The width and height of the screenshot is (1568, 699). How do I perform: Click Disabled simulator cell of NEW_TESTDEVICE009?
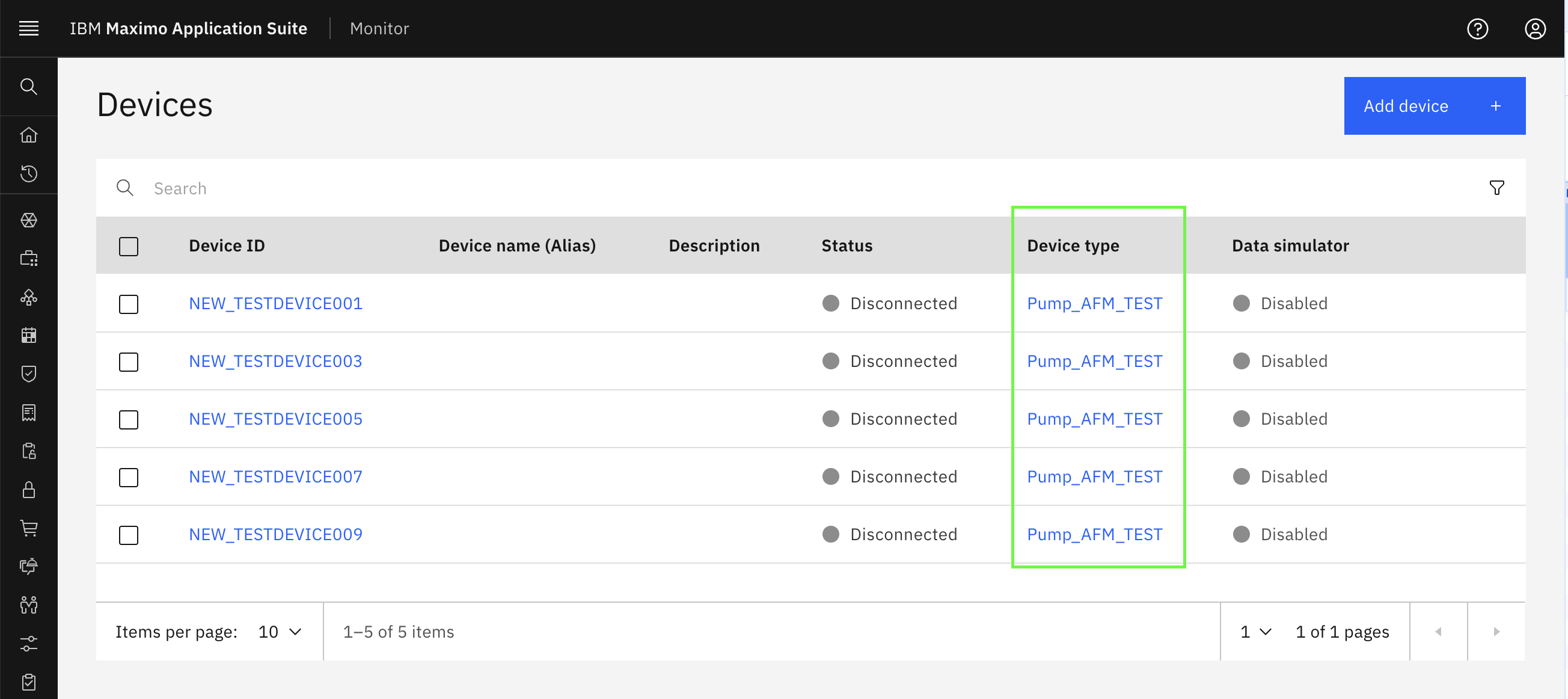click(x=1280, y=535)
